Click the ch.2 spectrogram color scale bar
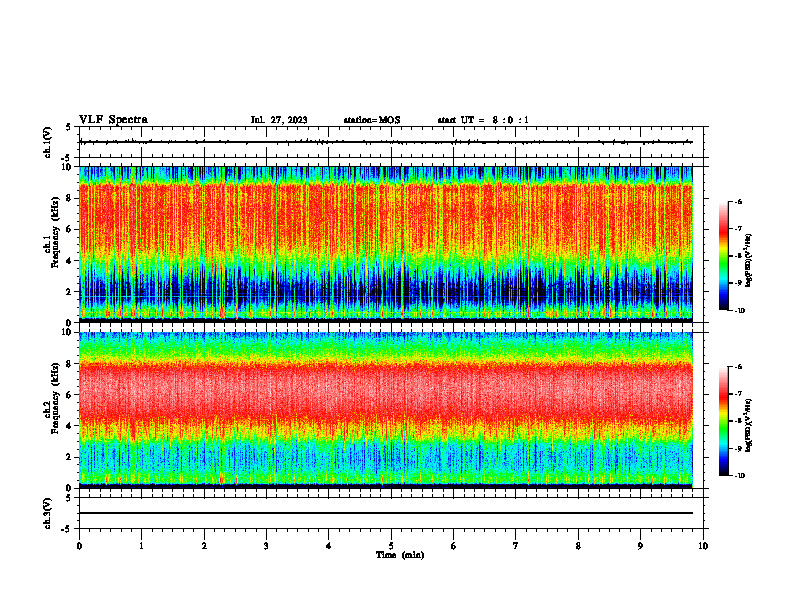This screenshot has height=612, width=792. [x=724, y=421]
